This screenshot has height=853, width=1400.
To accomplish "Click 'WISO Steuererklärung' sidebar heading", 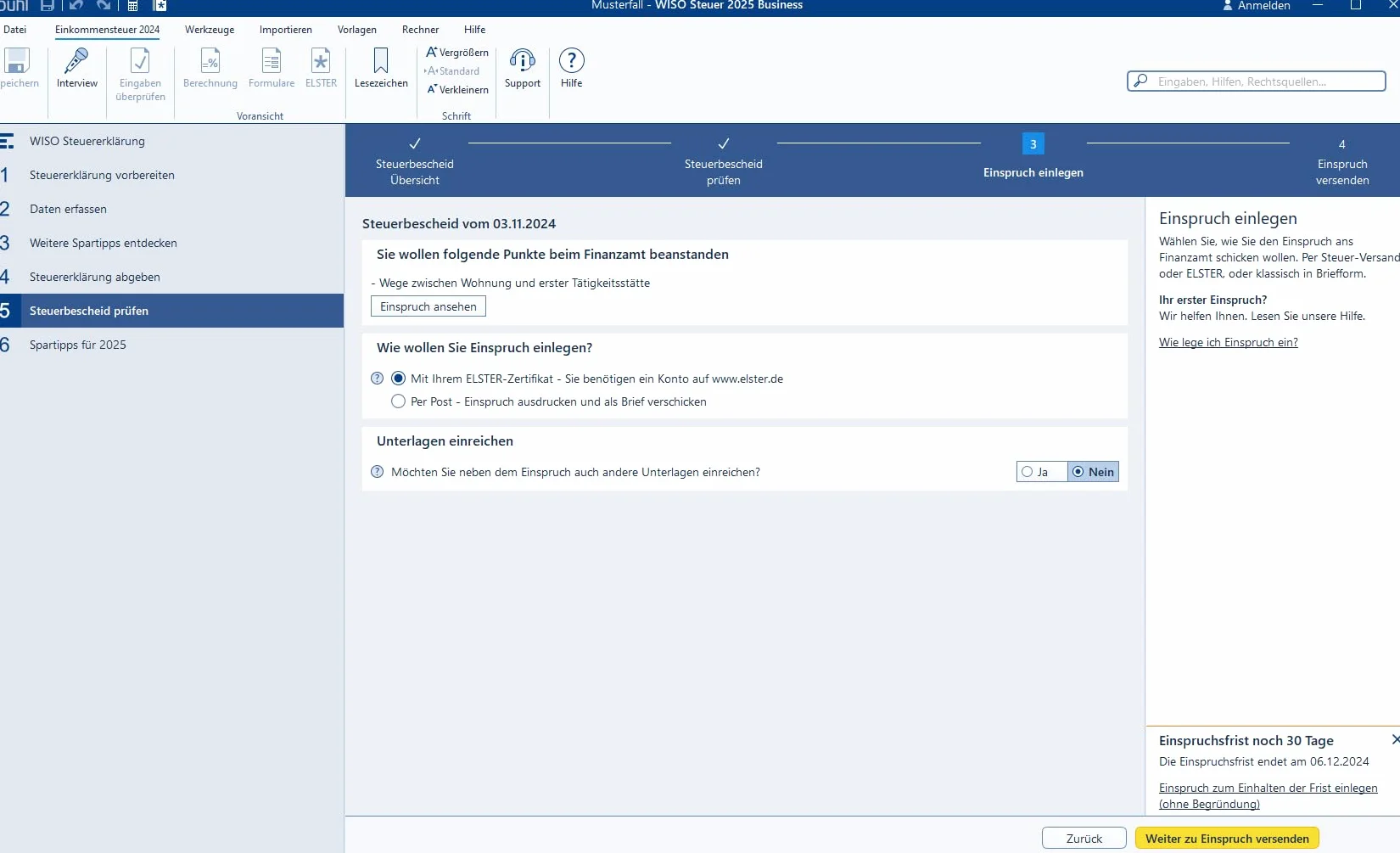I will click(x=87, y=141).
